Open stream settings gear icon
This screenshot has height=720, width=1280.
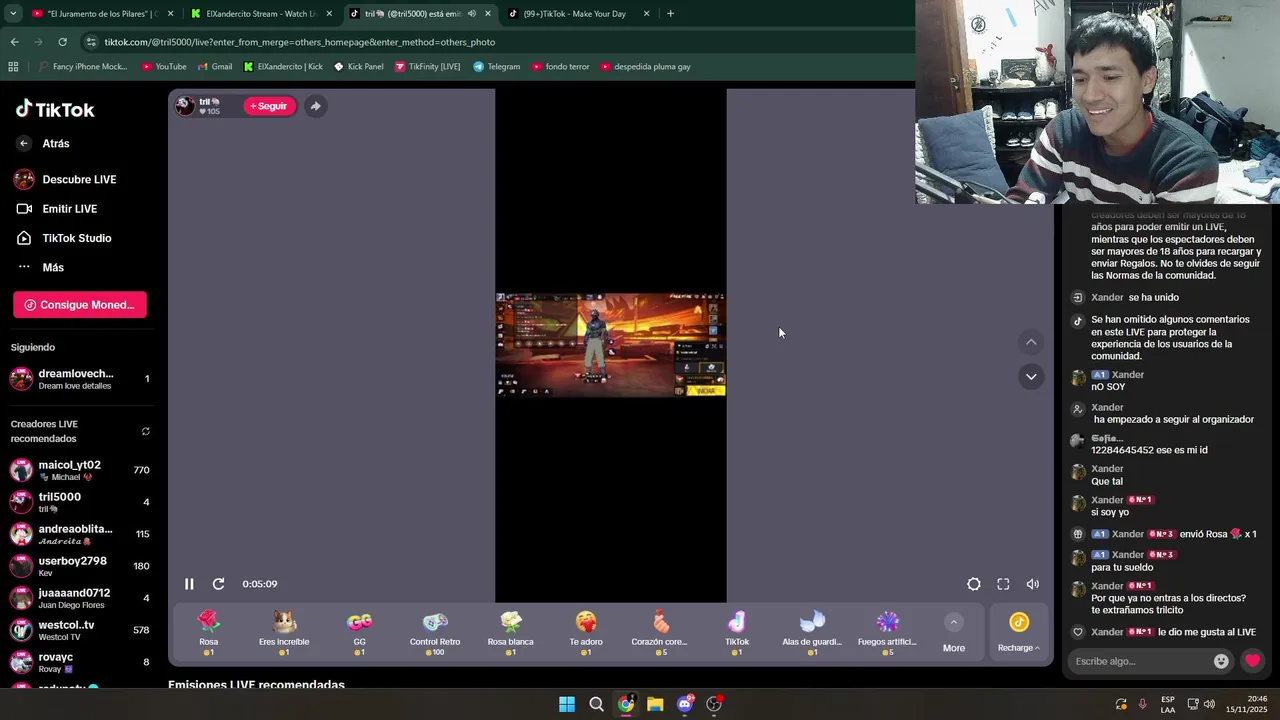pos(974,584)
